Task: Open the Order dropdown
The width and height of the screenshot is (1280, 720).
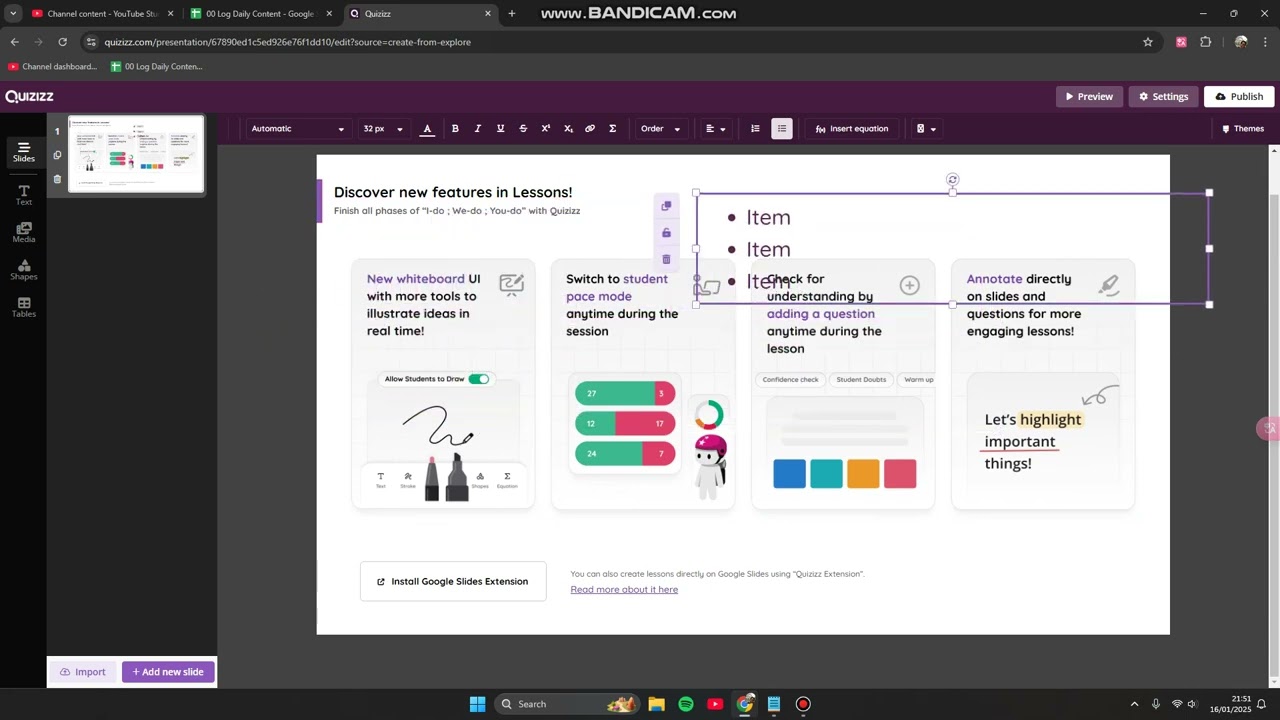Action: point(660,128)
